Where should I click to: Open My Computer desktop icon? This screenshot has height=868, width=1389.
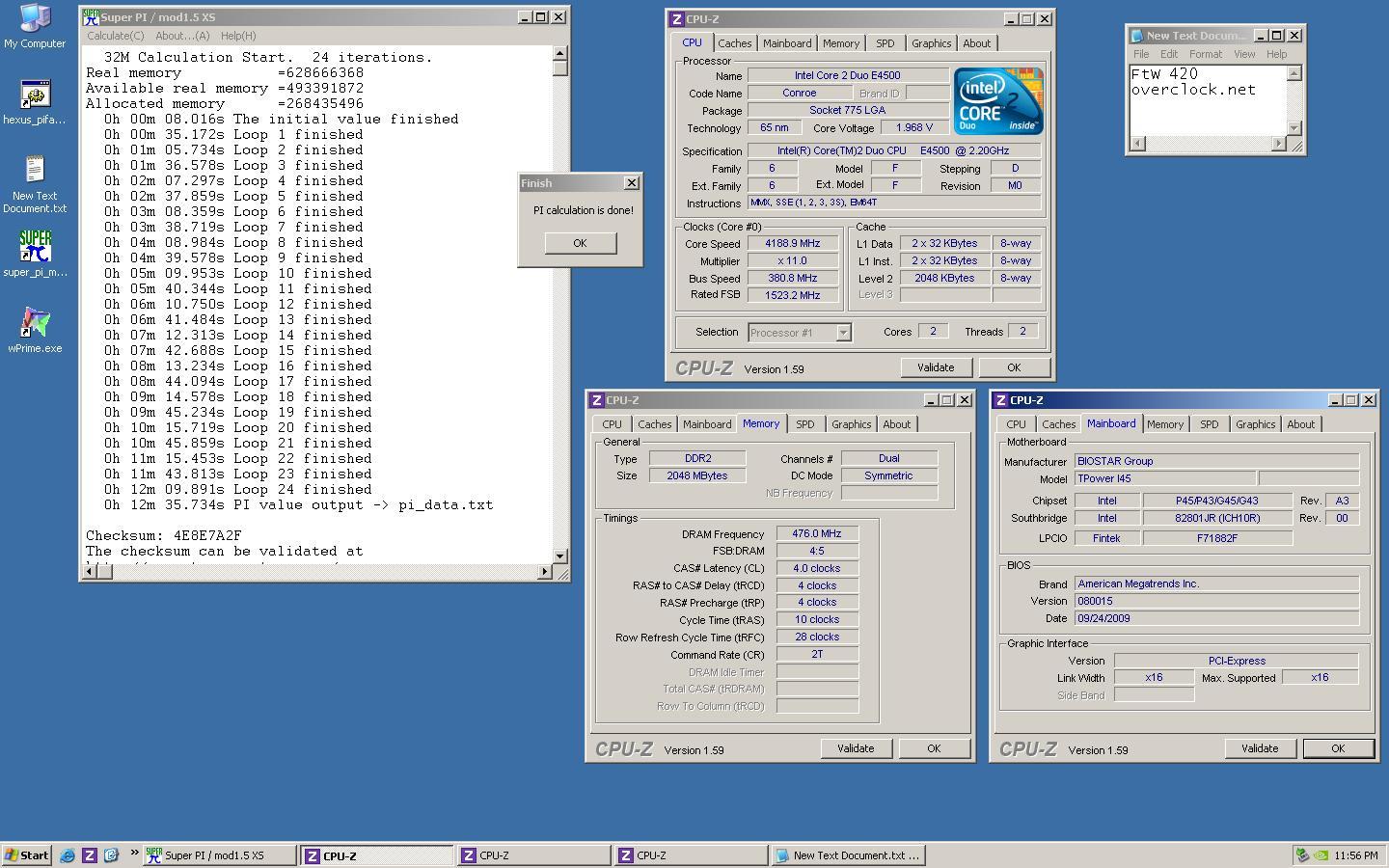(35, 26)
